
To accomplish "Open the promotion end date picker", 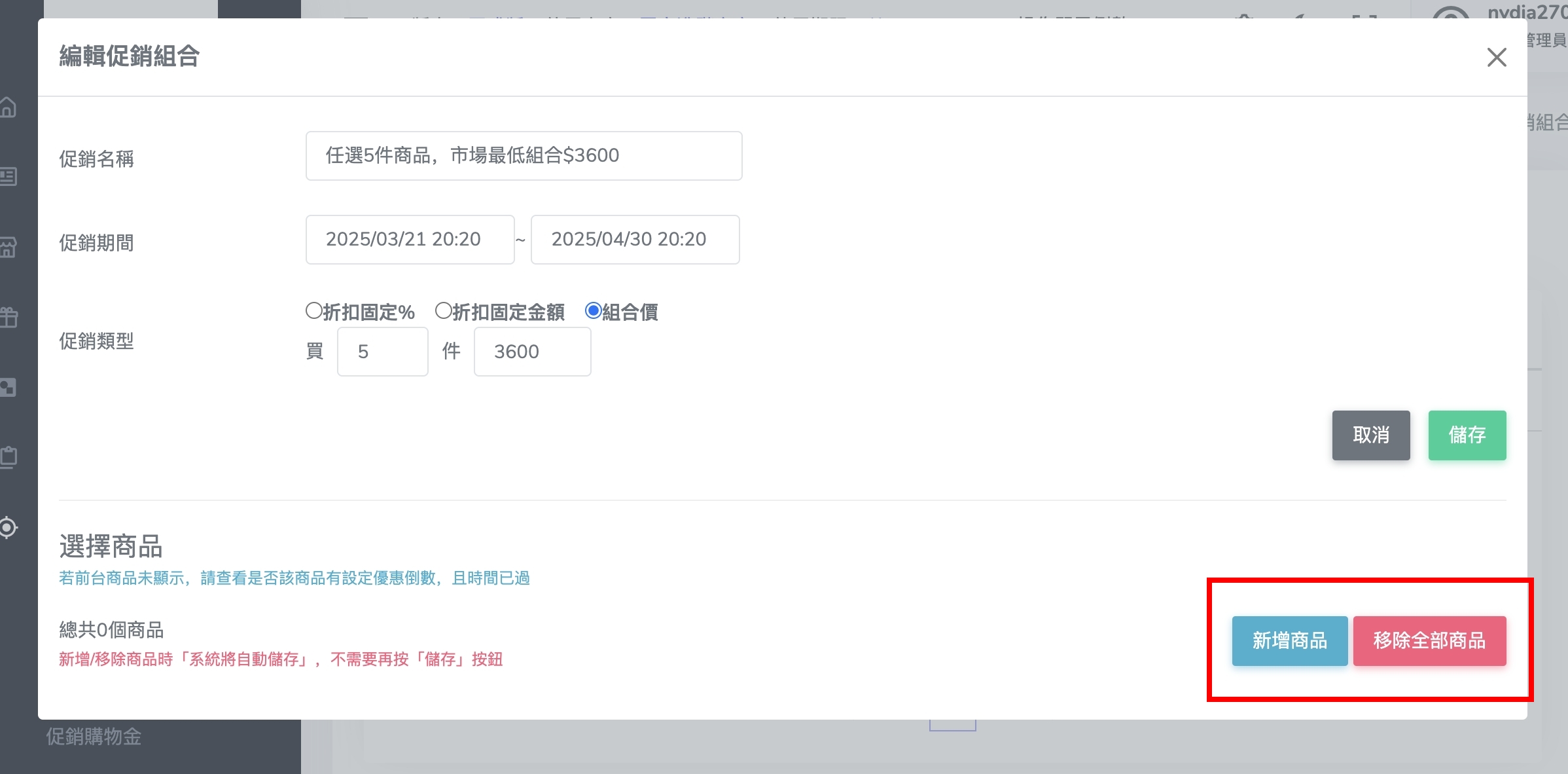I will 635,240.
